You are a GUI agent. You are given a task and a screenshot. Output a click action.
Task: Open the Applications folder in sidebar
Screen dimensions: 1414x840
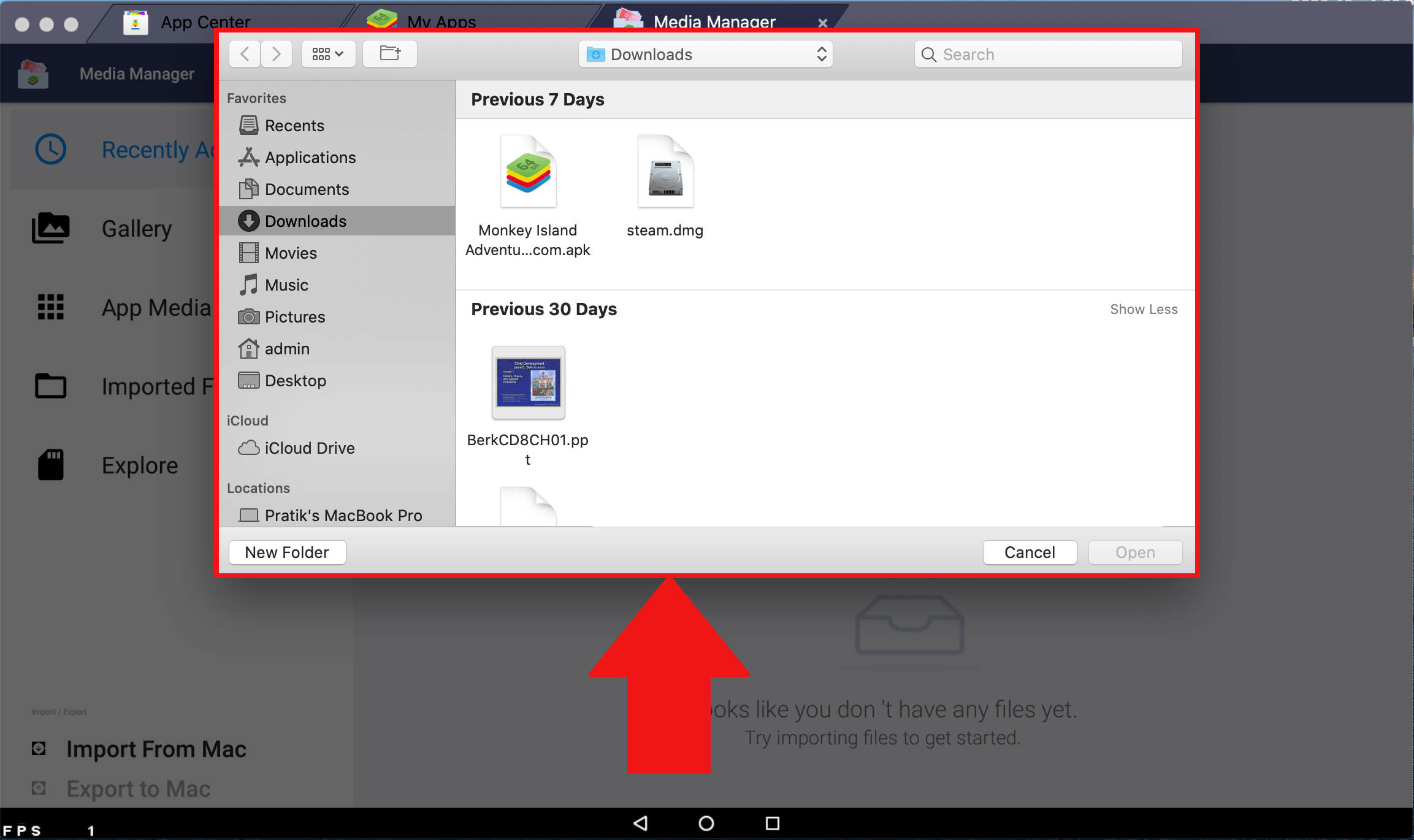[310, 157]
